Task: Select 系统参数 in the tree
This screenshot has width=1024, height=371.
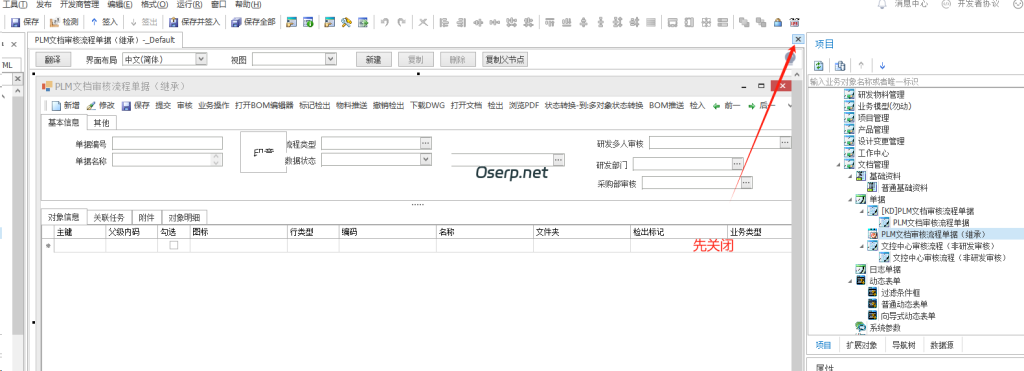Action: [x=885, y=328]
